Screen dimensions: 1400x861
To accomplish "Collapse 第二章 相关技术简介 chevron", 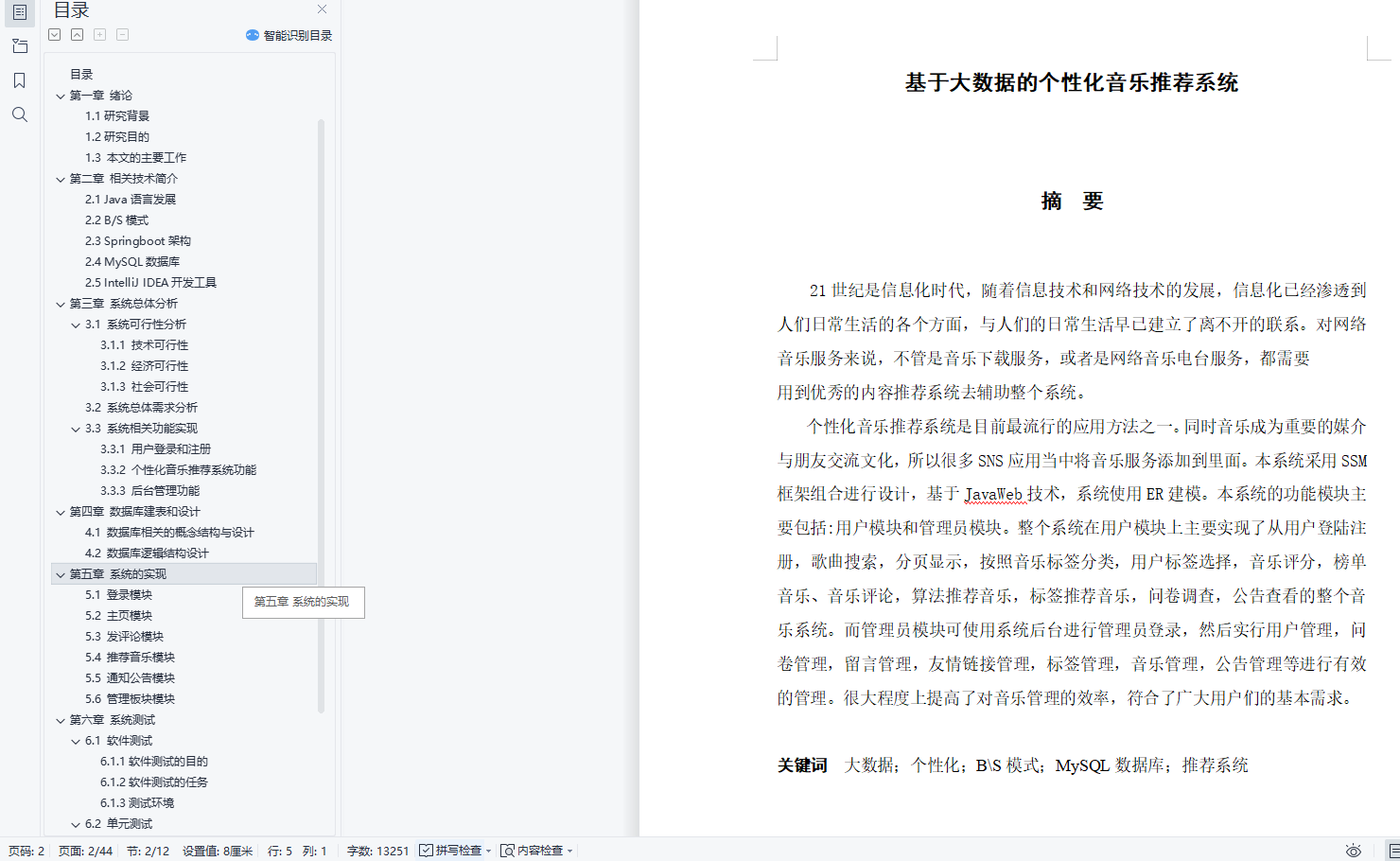I will [61, 179].
